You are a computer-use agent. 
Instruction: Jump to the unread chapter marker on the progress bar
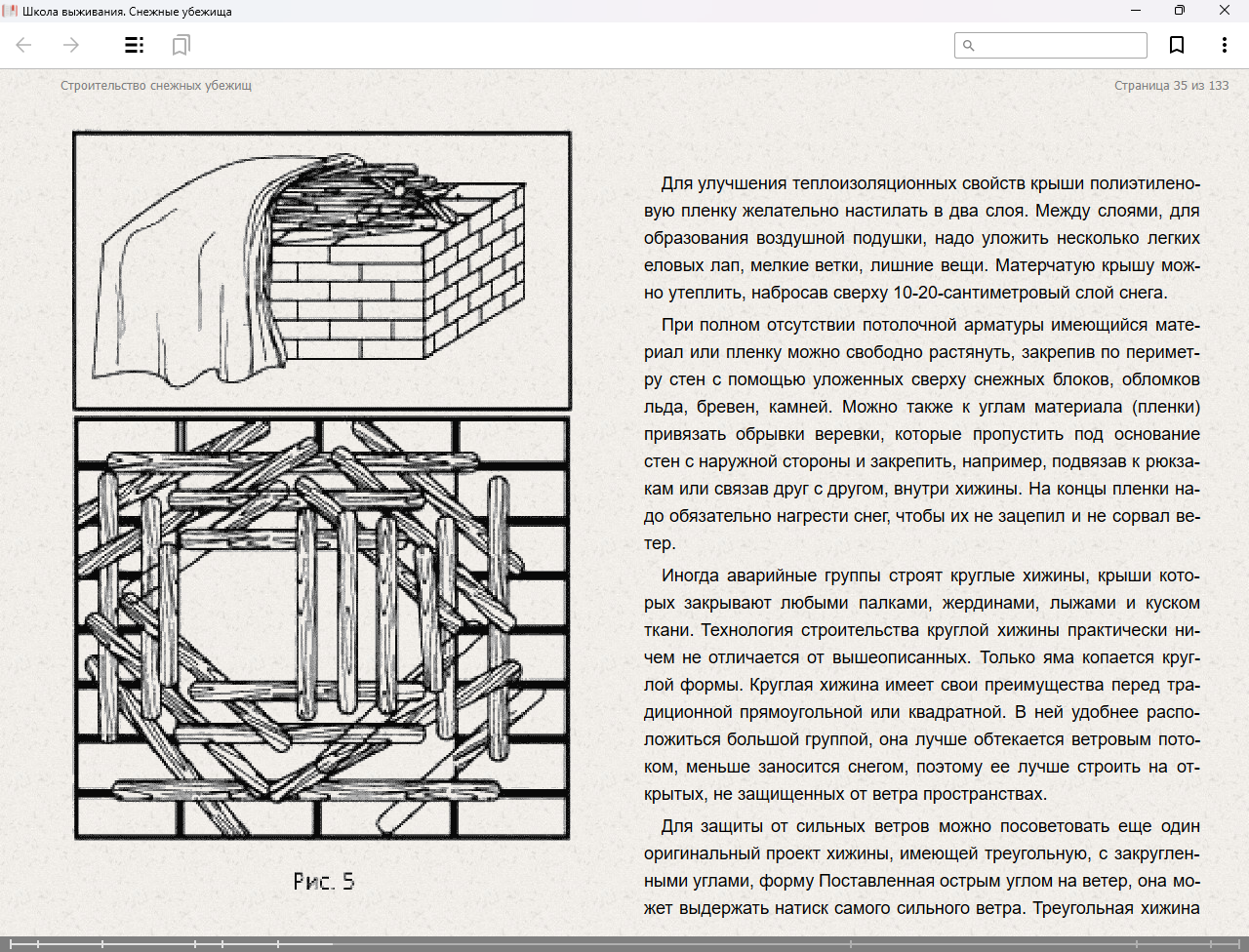(x=851, y=943)
